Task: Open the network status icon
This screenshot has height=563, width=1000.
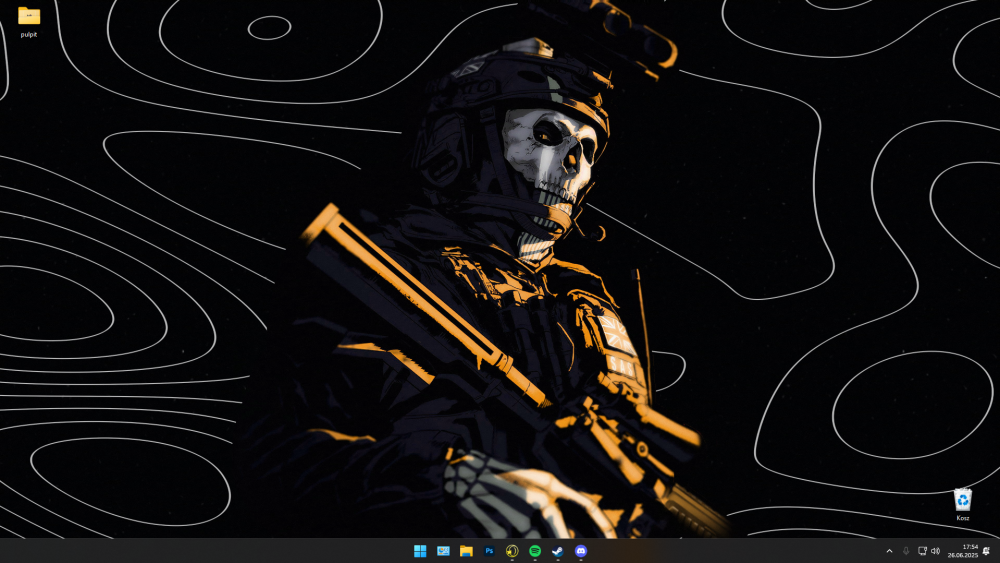Action: [922, 551]
